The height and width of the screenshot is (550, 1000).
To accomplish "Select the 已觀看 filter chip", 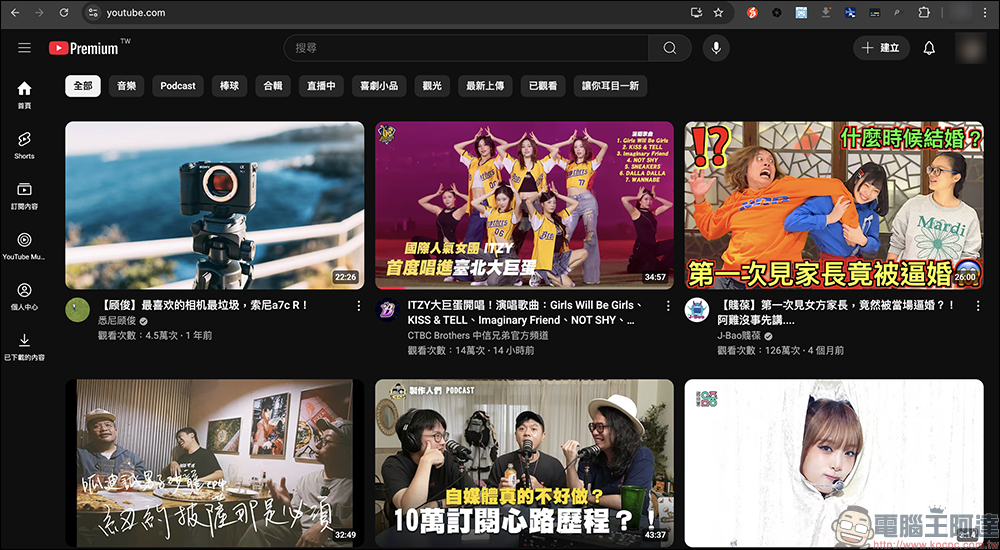I will [543, 86].
